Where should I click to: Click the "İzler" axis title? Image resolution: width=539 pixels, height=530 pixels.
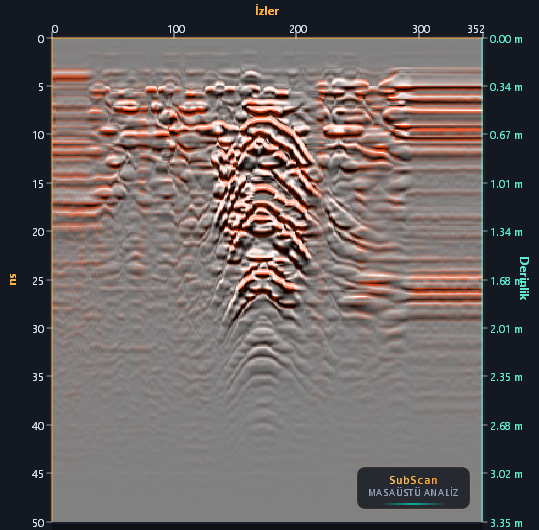pos(267,11)
